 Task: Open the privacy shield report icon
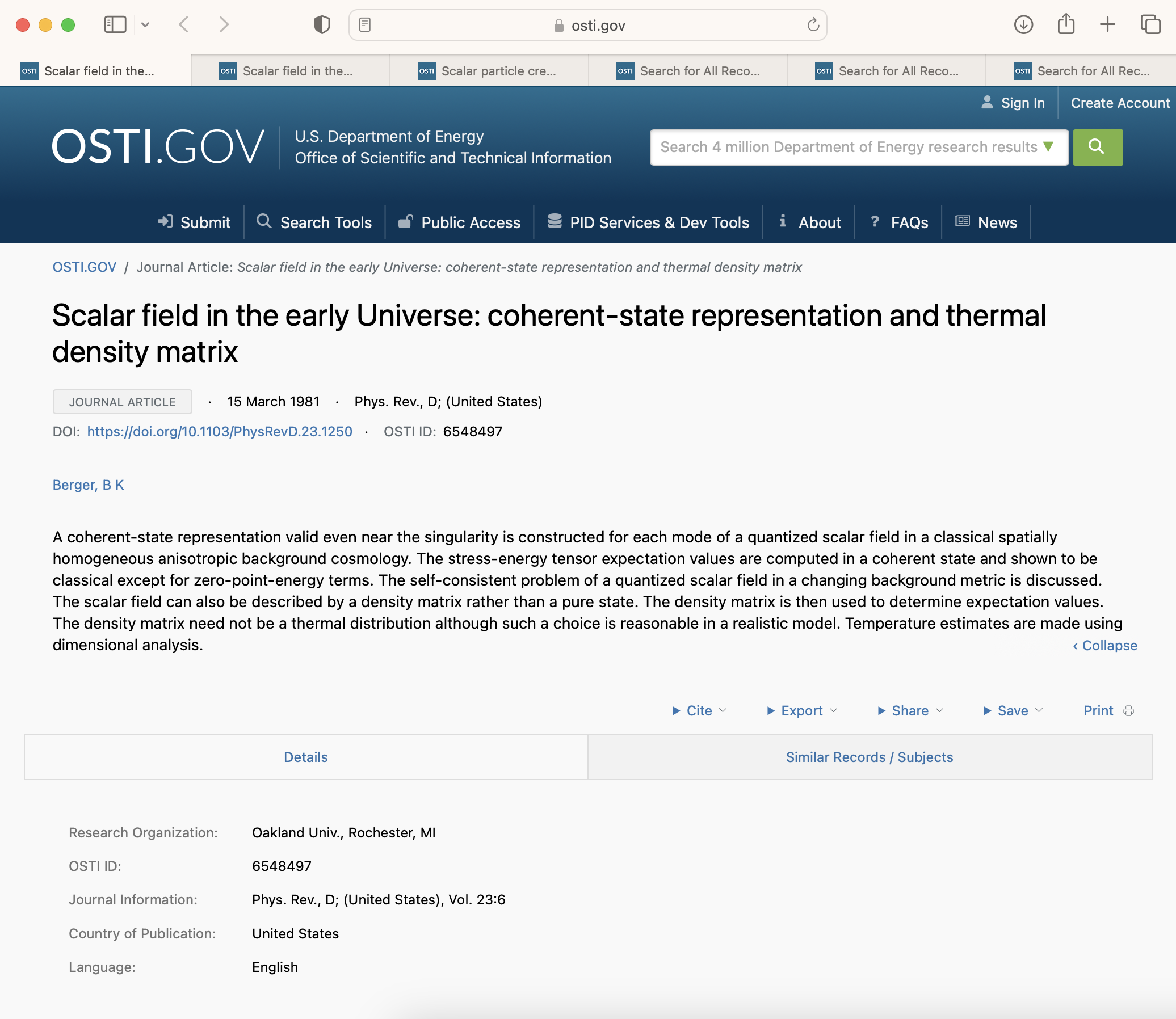pos(322,24)
